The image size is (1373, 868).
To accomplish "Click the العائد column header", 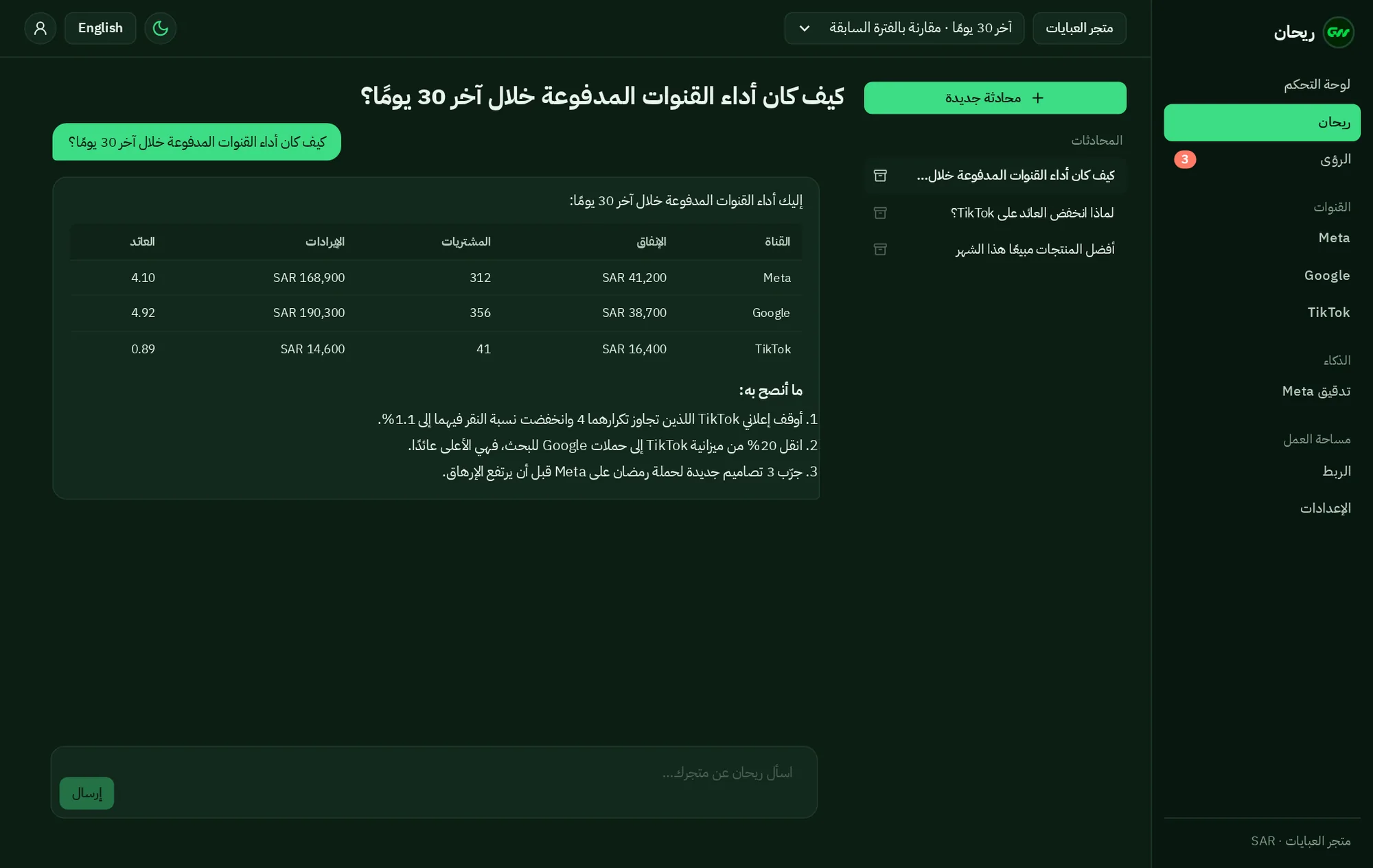I will click(x=143, y=242).
